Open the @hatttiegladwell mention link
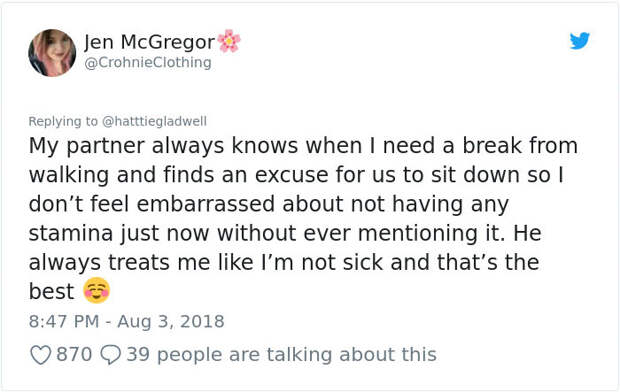This screenshot has width=620, height=392. tap(154, 121)
